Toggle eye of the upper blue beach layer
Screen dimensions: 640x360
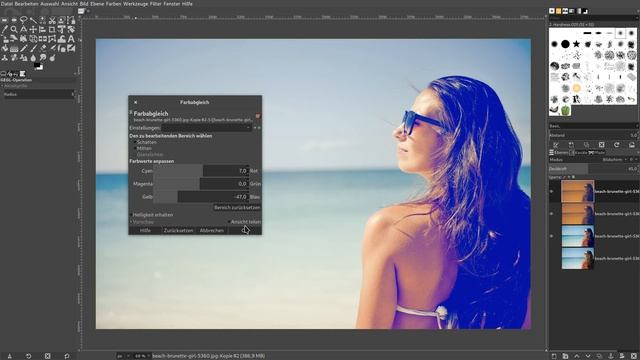pos(551,236)
